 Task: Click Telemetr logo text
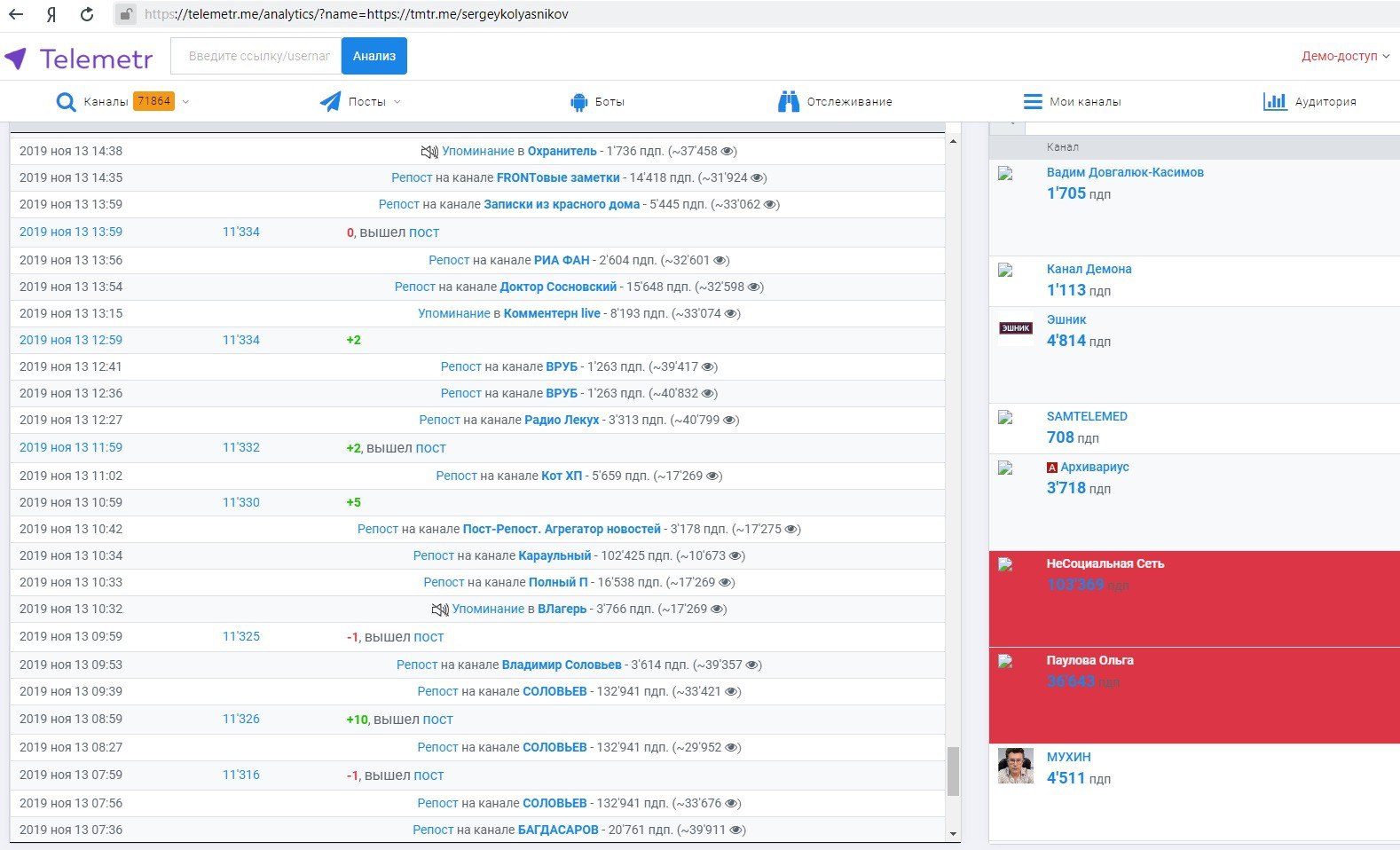(97, 59)
